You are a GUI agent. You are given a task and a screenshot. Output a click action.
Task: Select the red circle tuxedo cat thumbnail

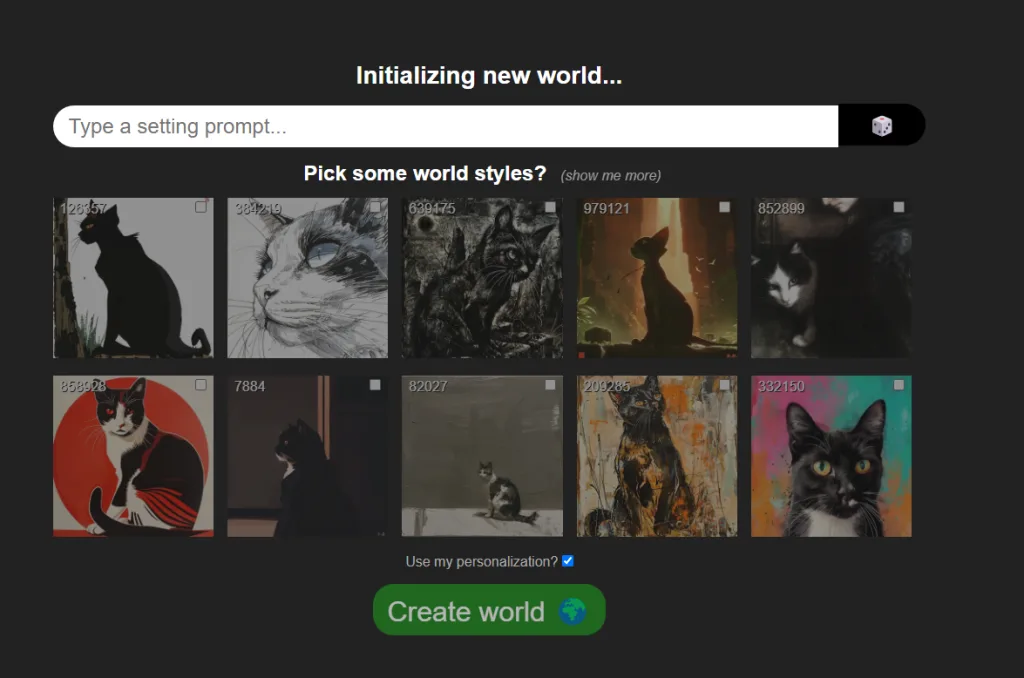point(133,458)
